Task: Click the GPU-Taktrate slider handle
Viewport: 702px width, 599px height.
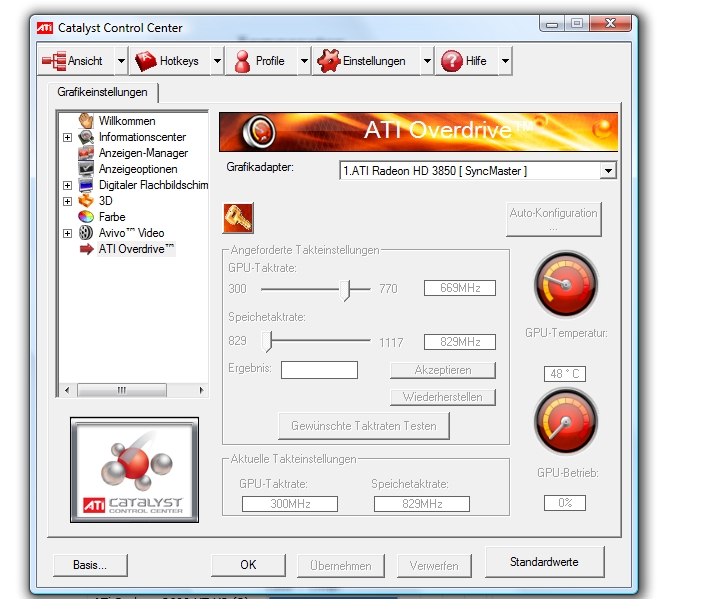Action: tap(344, 290)
